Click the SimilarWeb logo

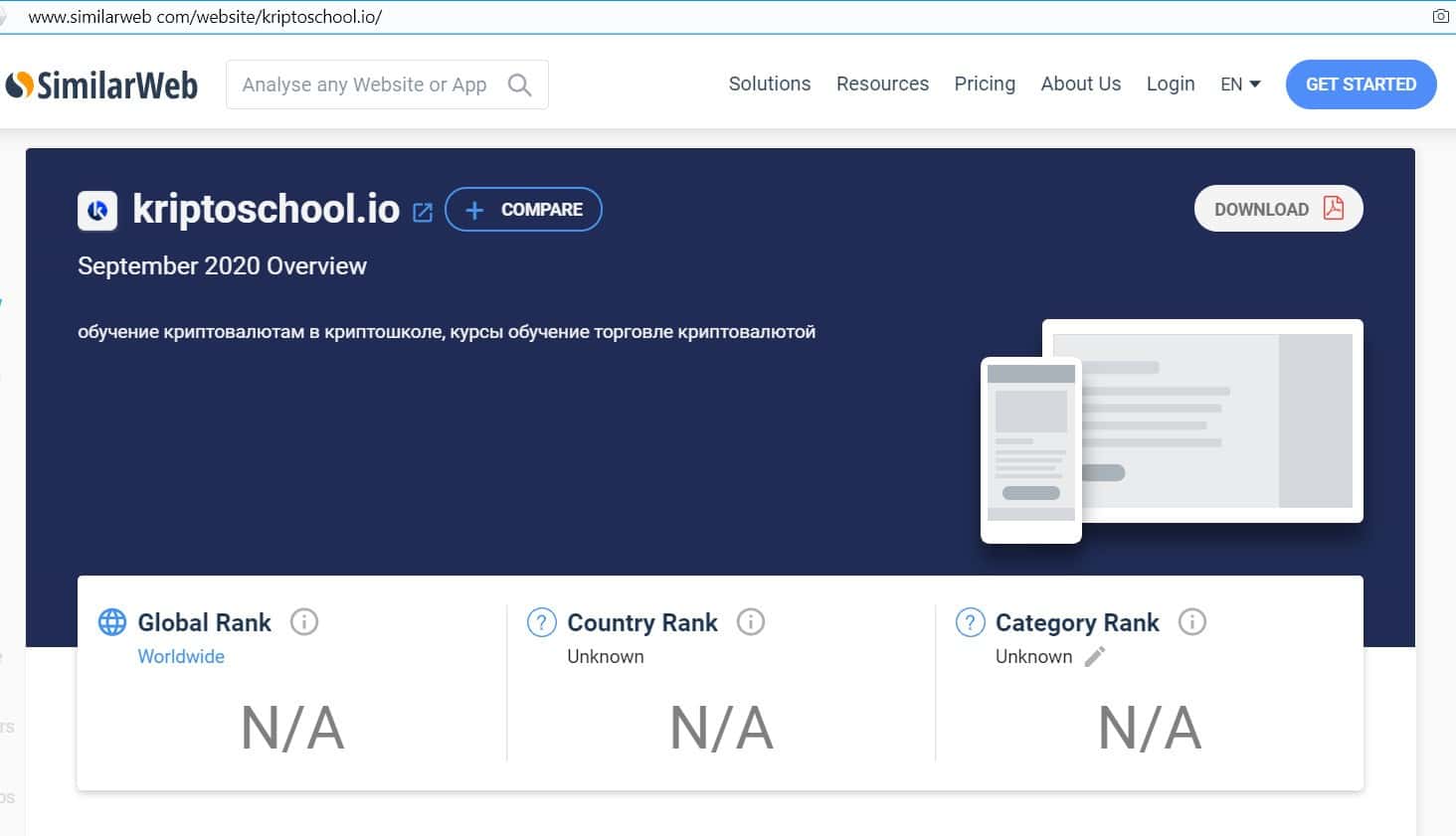click(x=101, y=85)
